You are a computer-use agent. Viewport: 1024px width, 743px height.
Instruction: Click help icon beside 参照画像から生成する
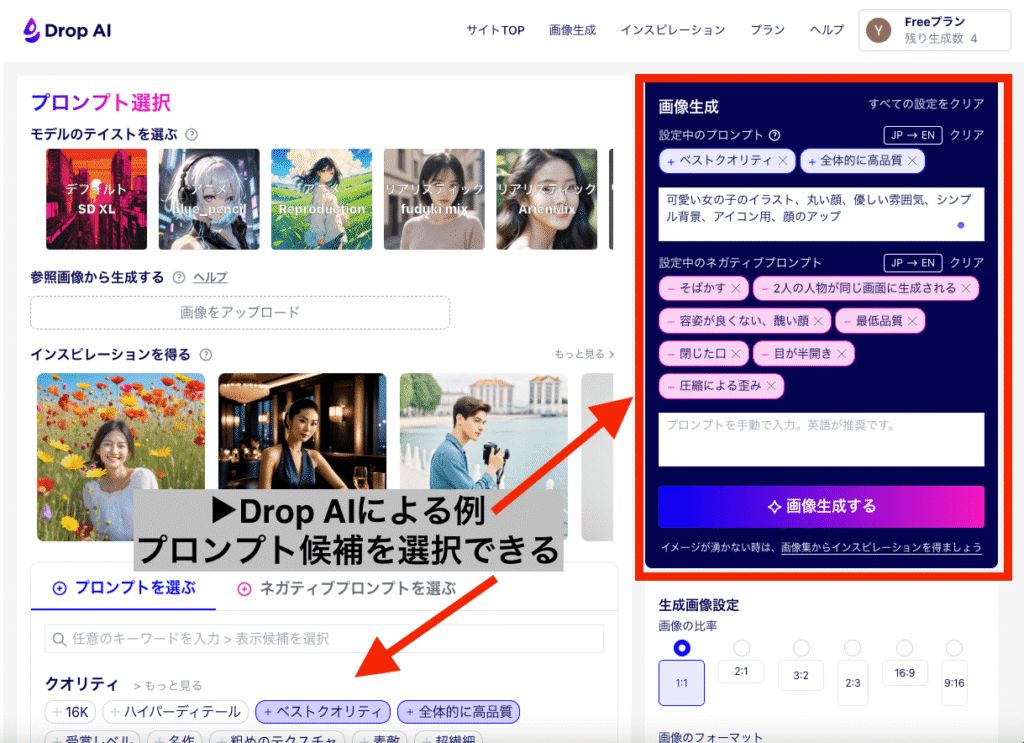pos(179,277)
